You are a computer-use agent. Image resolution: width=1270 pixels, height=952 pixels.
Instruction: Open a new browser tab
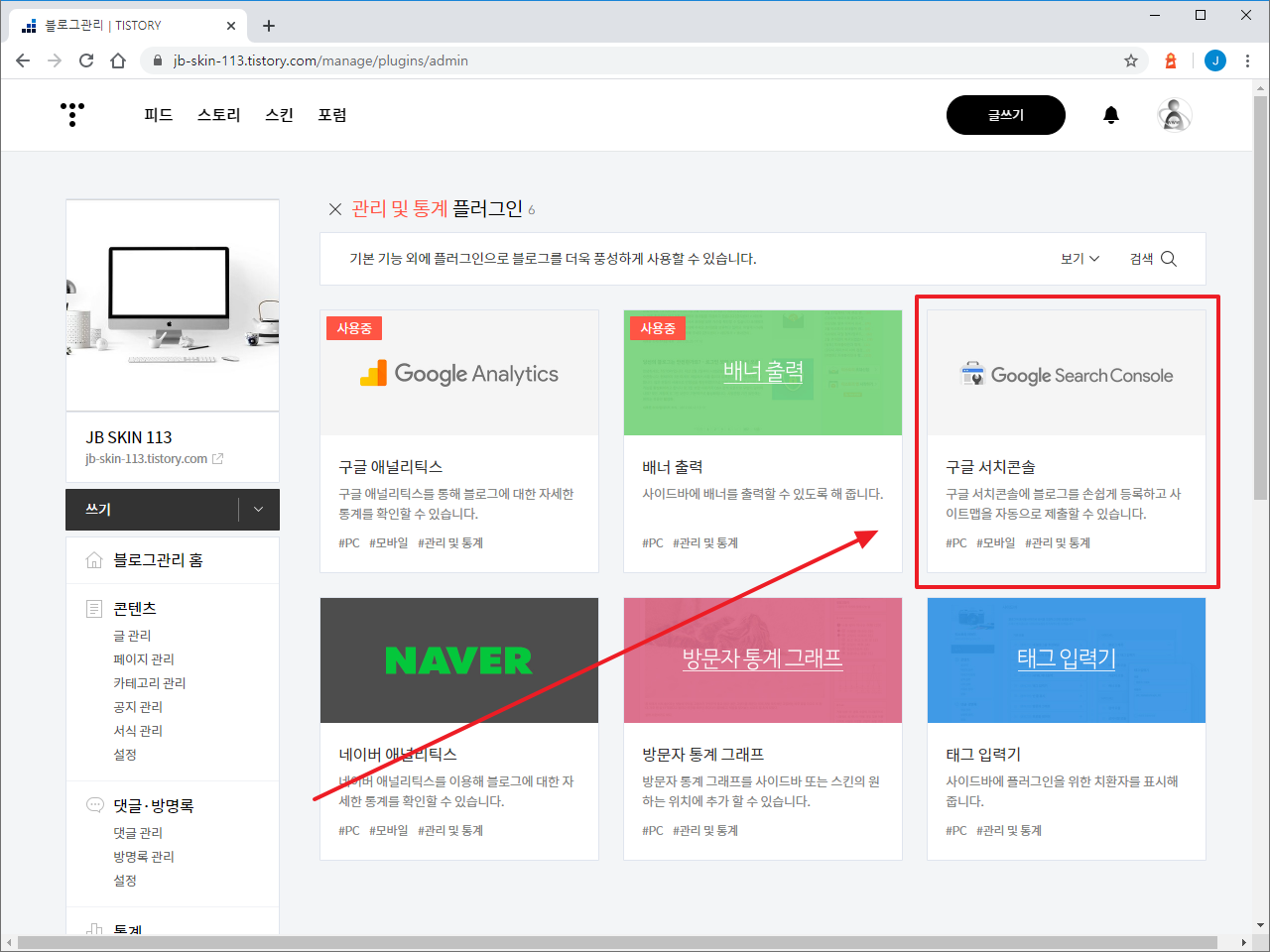point(269,26)
